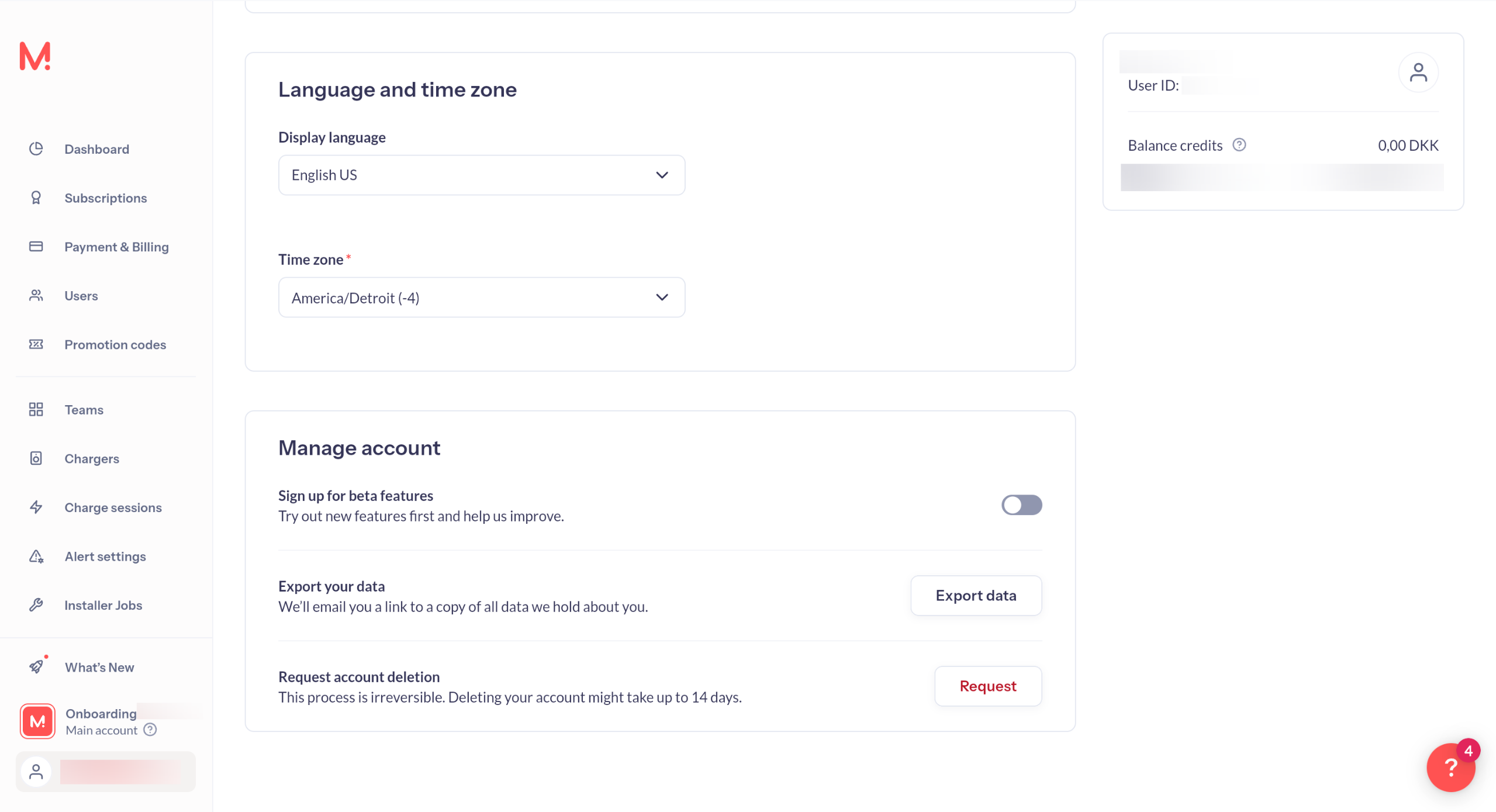
Task: Expand the Time zone dropdown
Action: [481, 298]
